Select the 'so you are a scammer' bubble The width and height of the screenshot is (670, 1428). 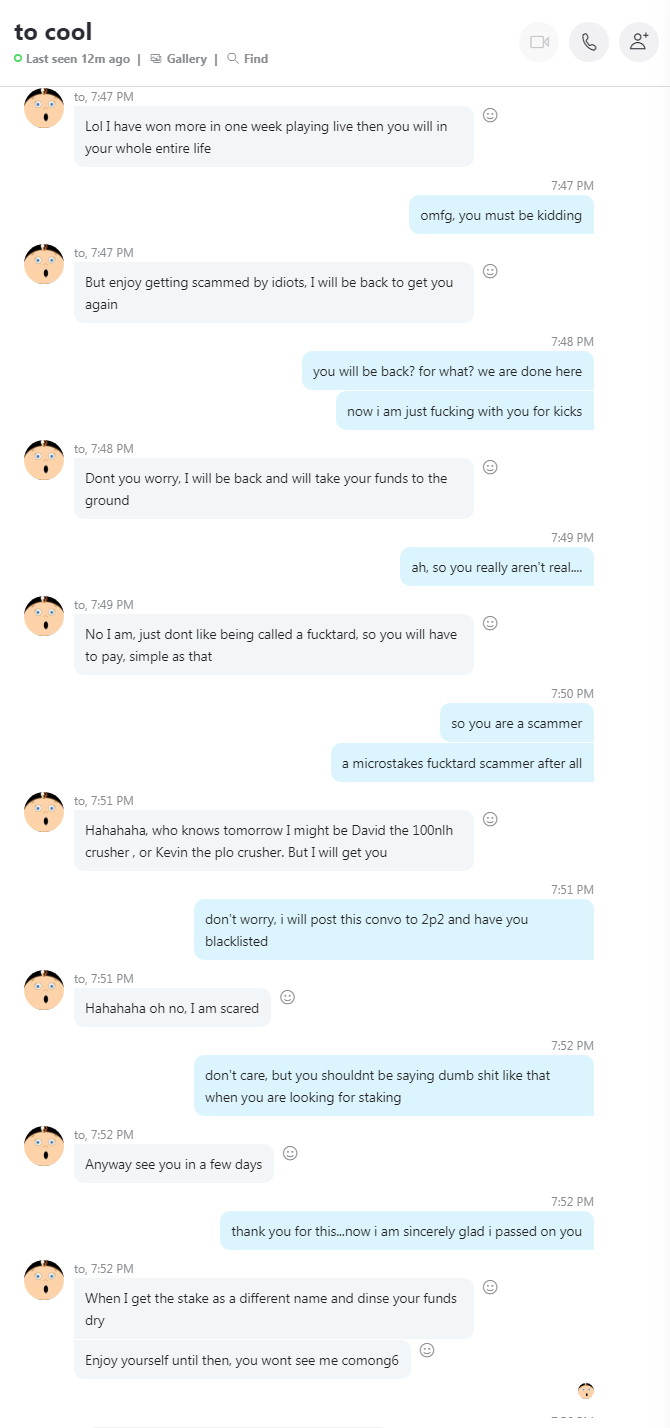point(516,723)
